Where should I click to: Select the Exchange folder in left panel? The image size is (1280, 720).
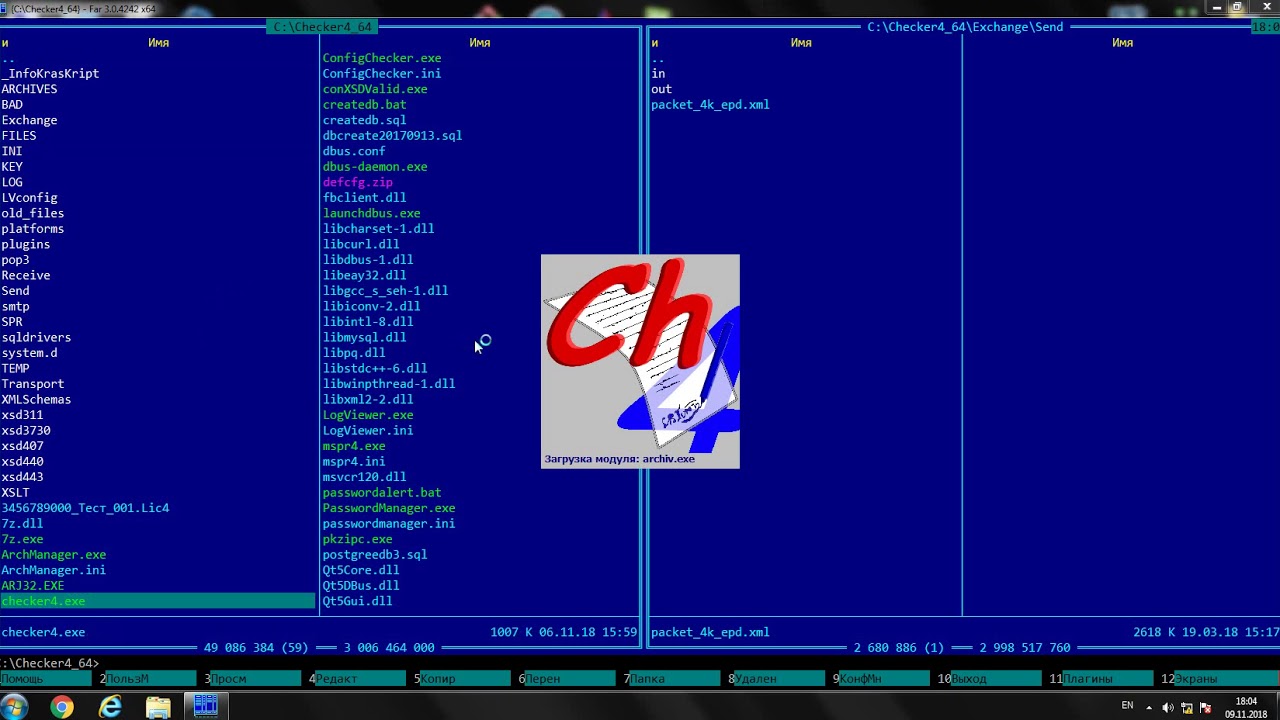[29, 120]
